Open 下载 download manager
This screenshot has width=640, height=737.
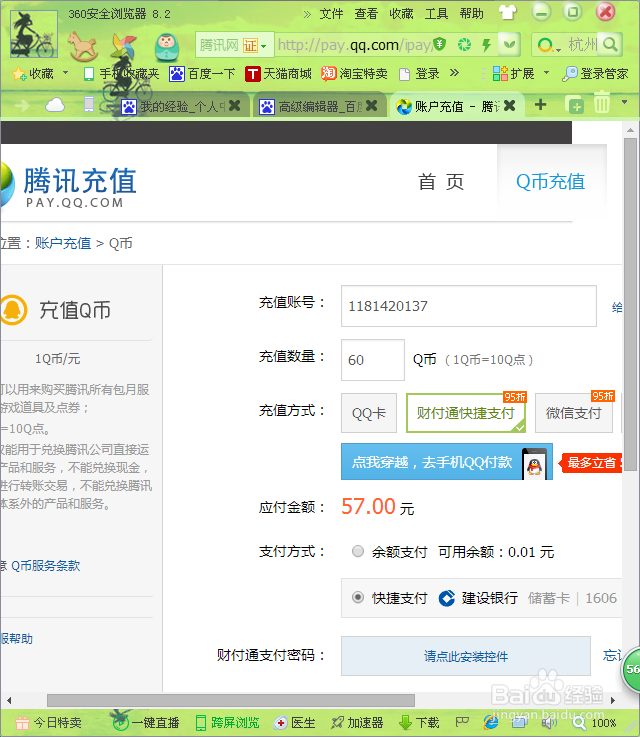click(x=419, y=722)
